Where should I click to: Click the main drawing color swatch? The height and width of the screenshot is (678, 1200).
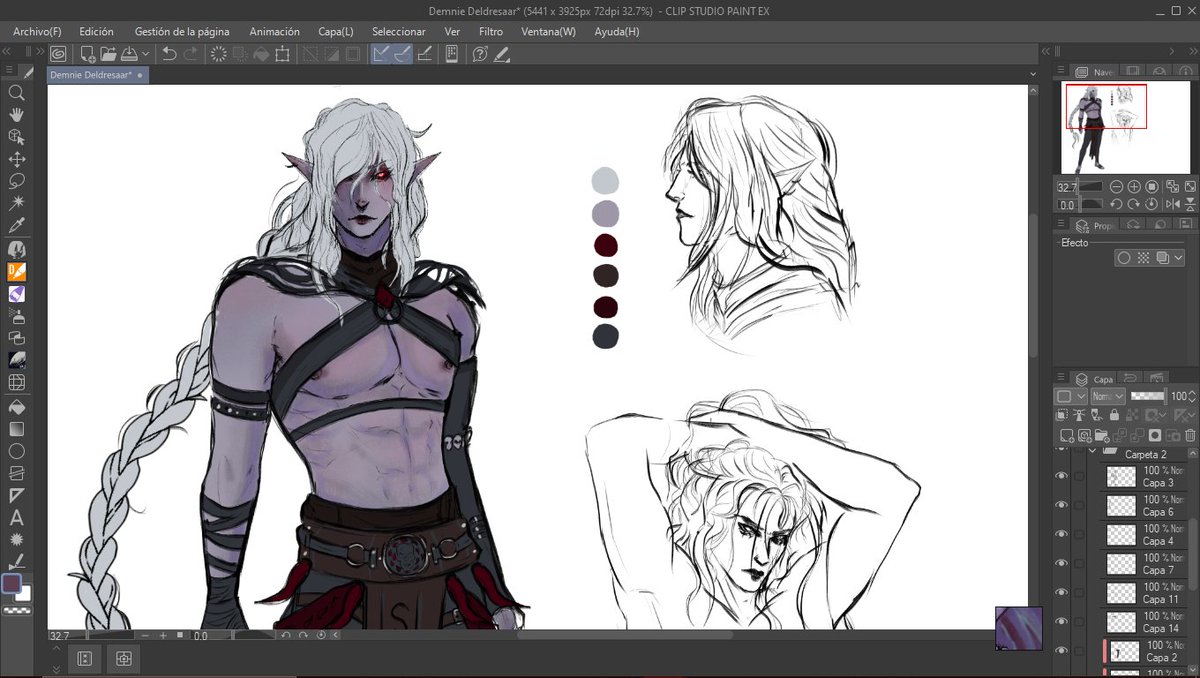12,583
